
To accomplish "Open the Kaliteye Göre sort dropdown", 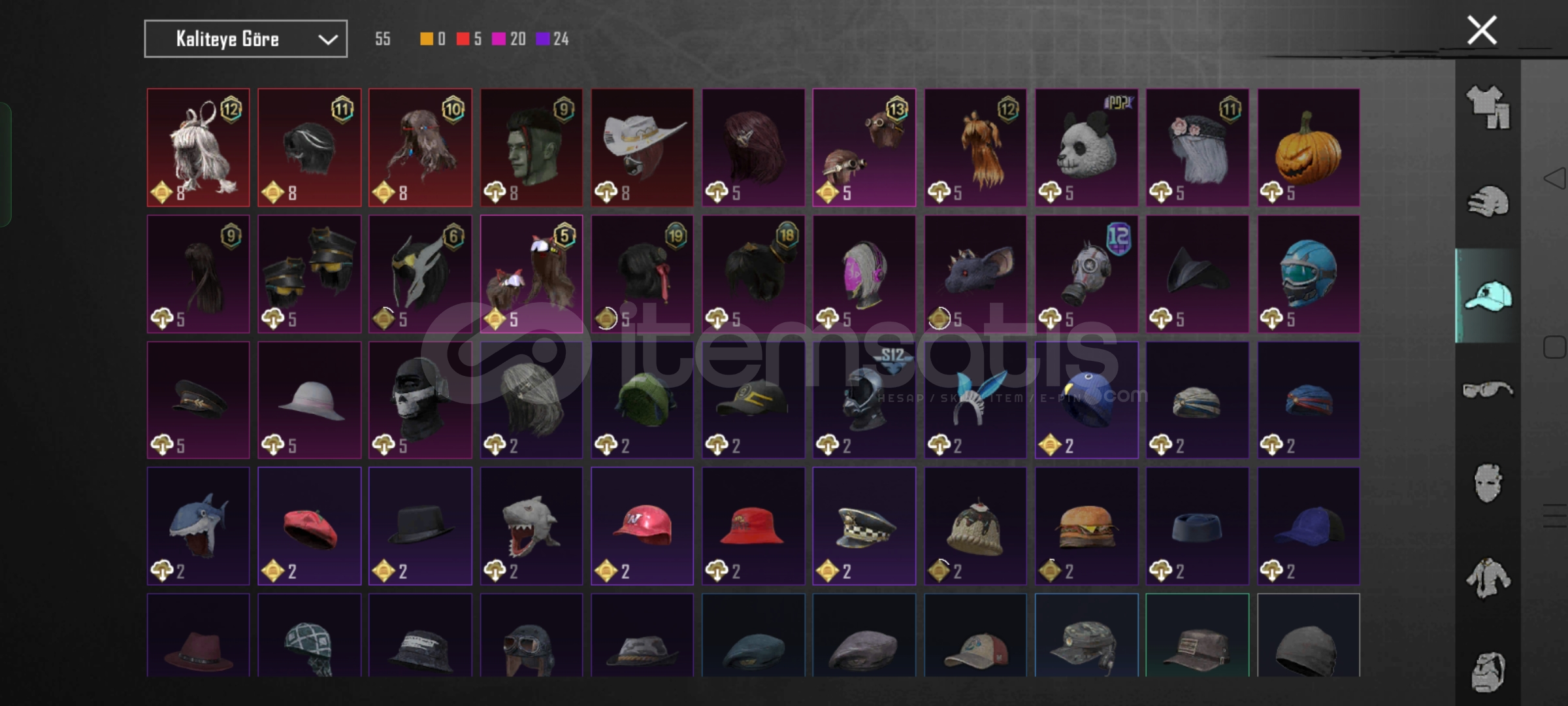I will 246,39.
